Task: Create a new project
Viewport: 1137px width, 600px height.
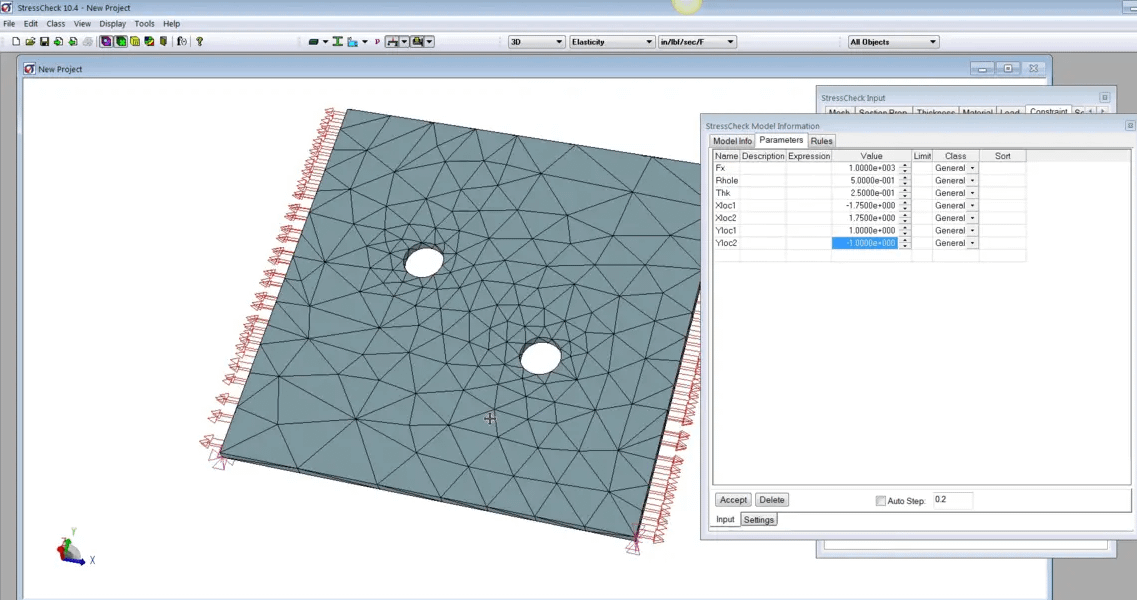Action: click(x=15, y=41)
